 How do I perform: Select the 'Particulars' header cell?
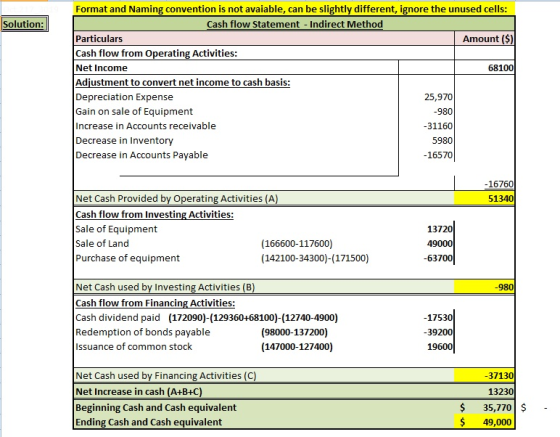(264, 39)
